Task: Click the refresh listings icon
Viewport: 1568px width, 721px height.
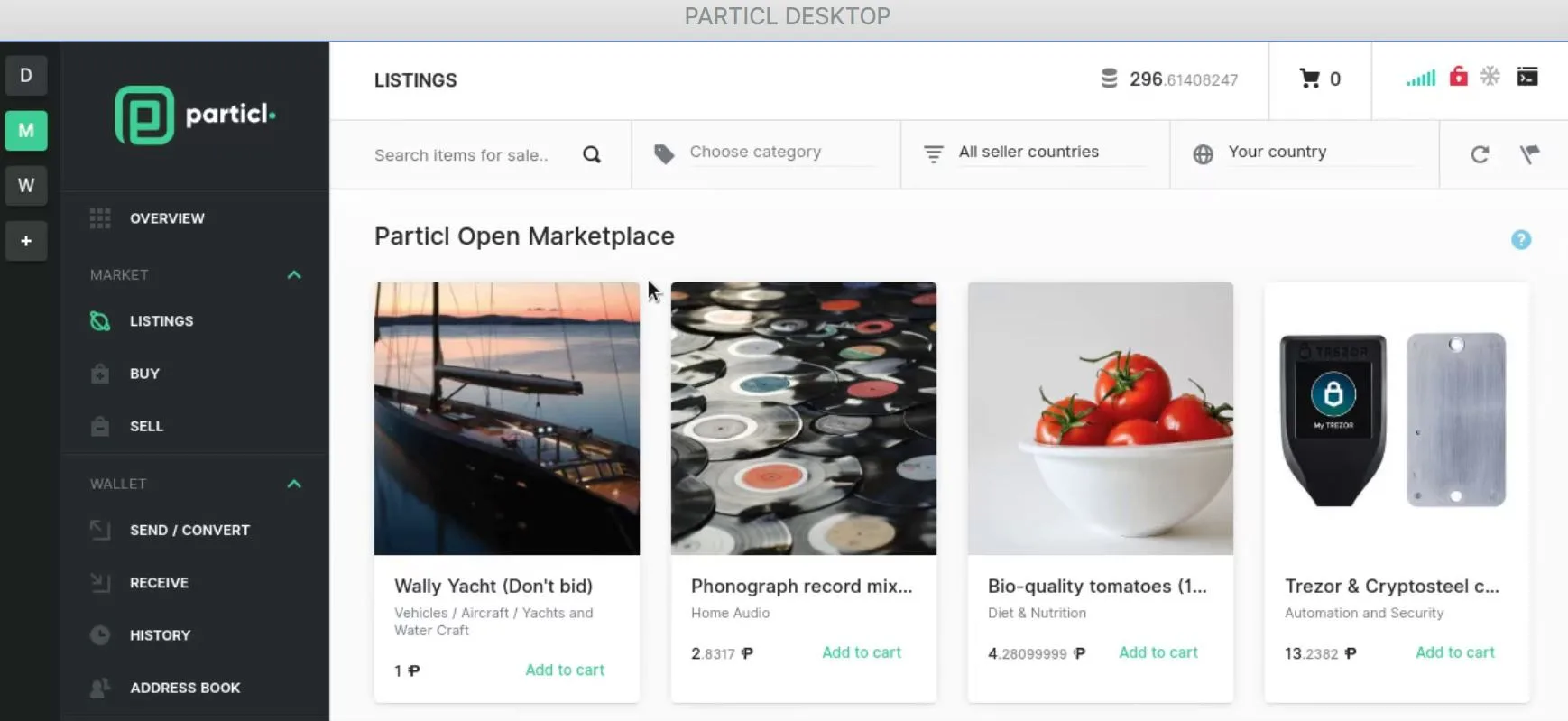Action: click(x=1480, y=154)
